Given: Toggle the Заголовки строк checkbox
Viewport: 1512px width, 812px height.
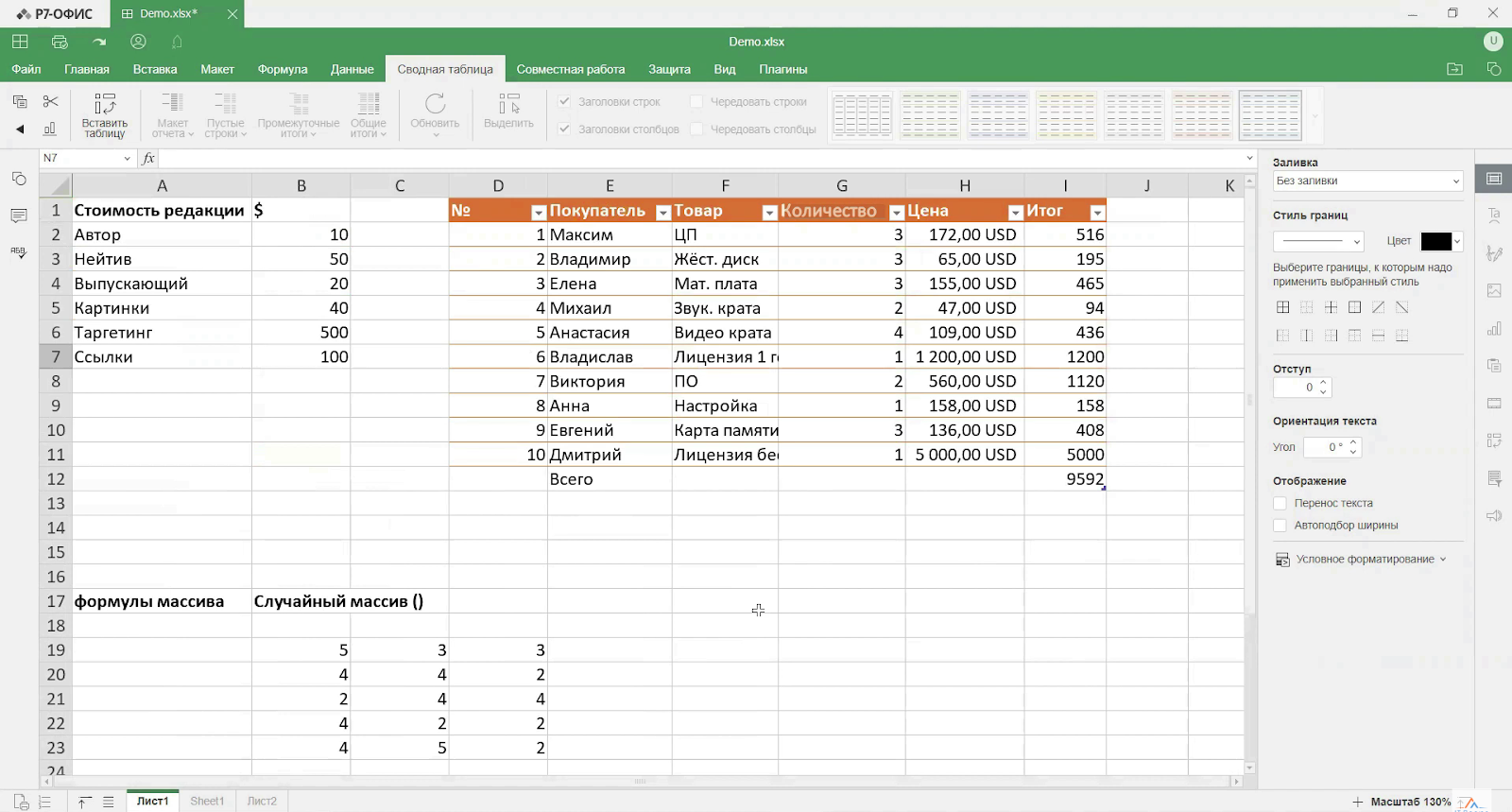Looking at the screenshot, I should (x=564, y=102).
